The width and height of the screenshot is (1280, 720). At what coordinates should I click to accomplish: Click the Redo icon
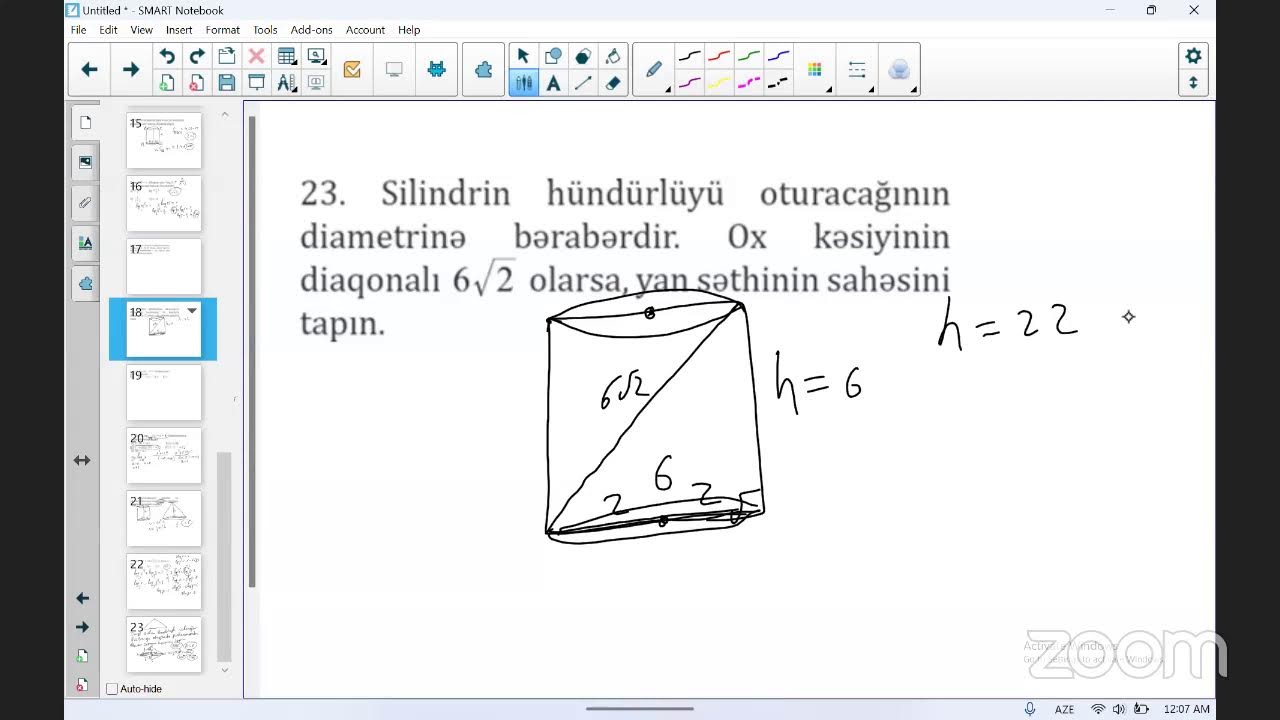coord(197,57)
